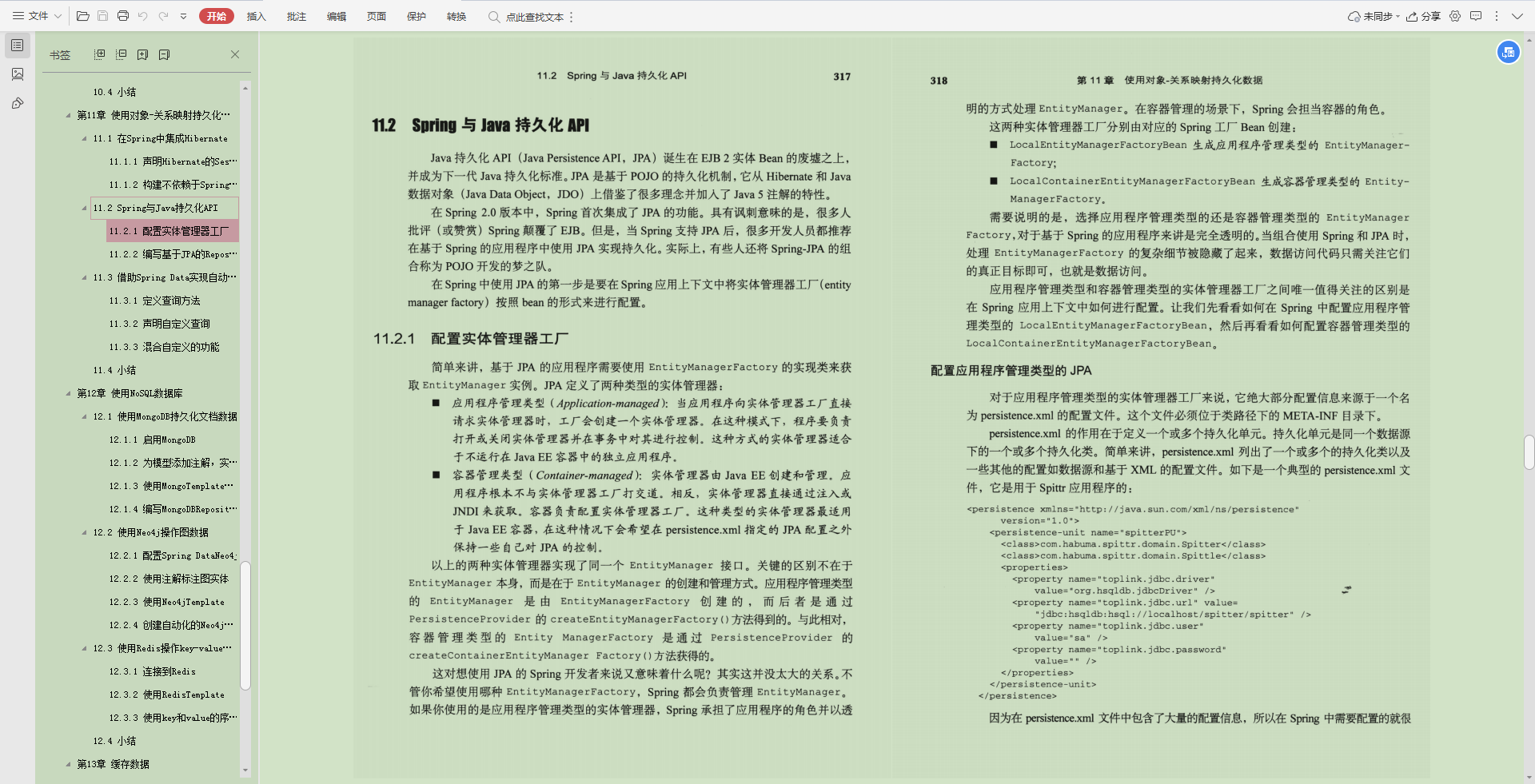Switch to the 插入 tab
The width and height of the screenshot is (1535, 784).
[x=256, y=16]
